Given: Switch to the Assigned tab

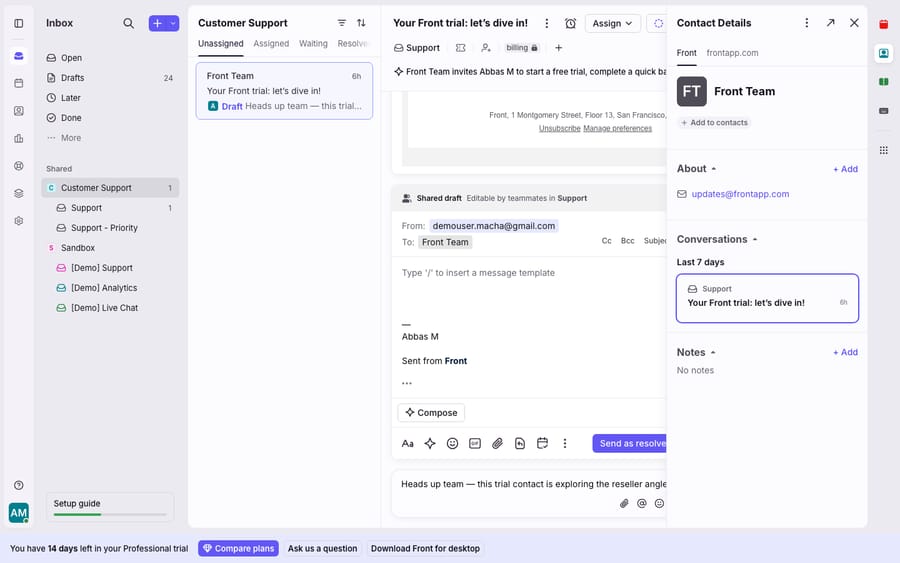Looking at the screenshot, I should point(271,44).
